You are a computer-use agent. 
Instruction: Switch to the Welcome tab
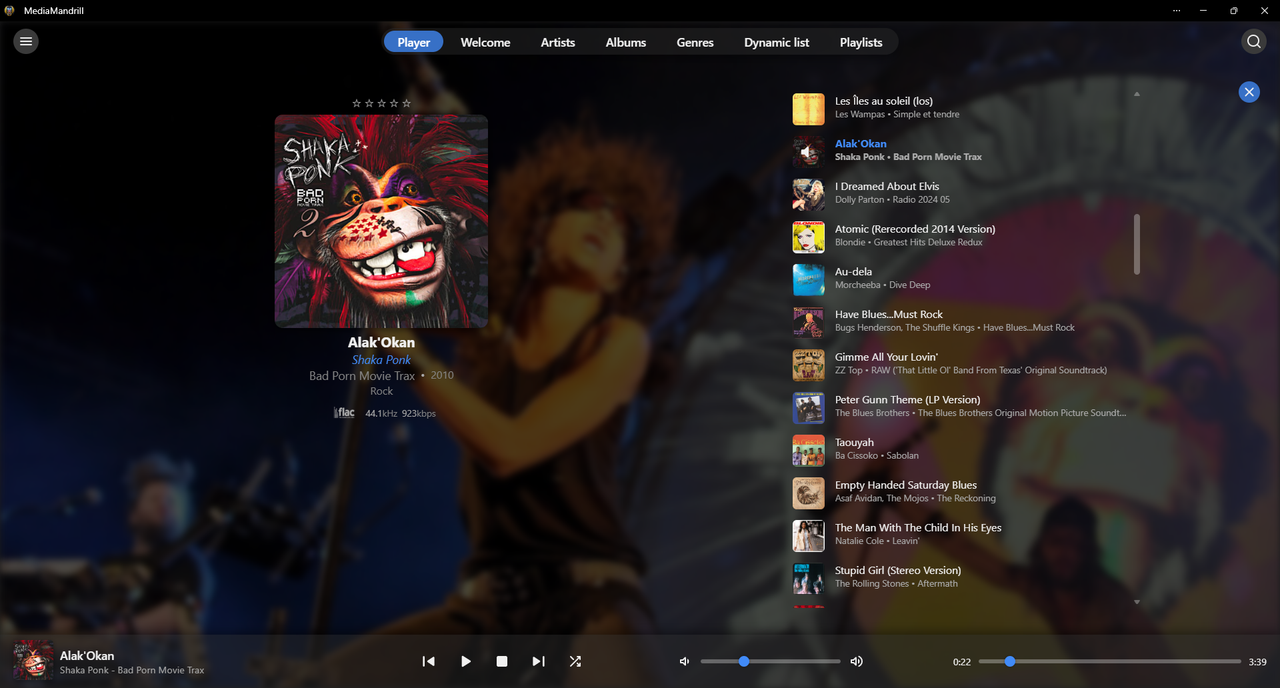point(485,42)
